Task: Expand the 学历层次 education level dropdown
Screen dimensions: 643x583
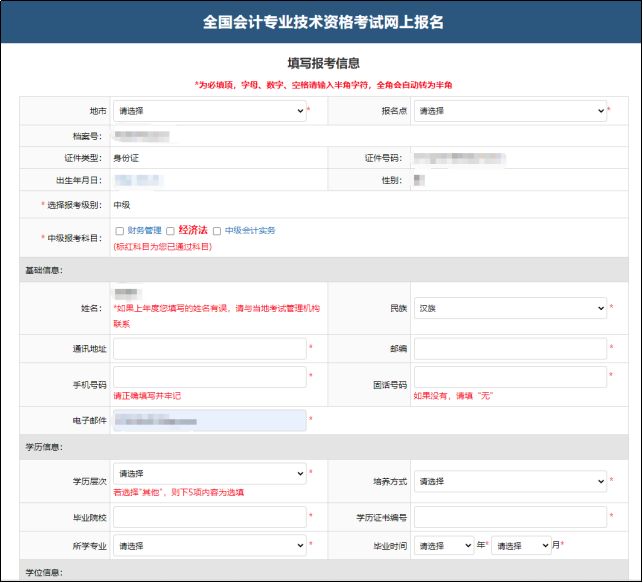Action: pos(209,473)
